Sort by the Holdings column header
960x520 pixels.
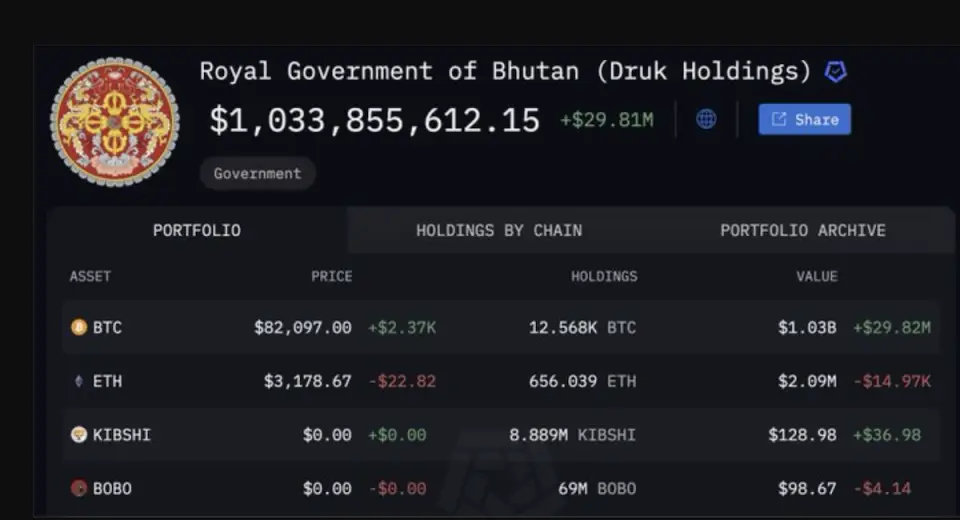[604, 276]
